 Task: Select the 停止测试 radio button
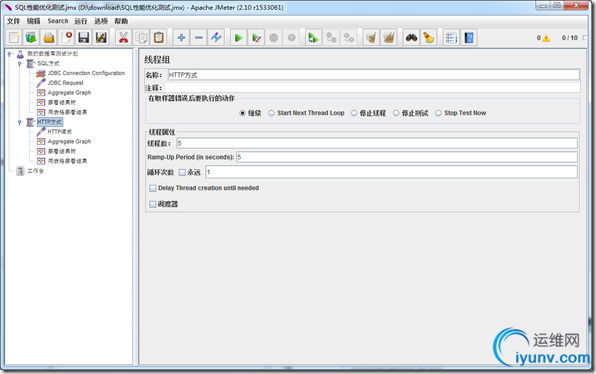pyautogui.click(x=396, y=113)
